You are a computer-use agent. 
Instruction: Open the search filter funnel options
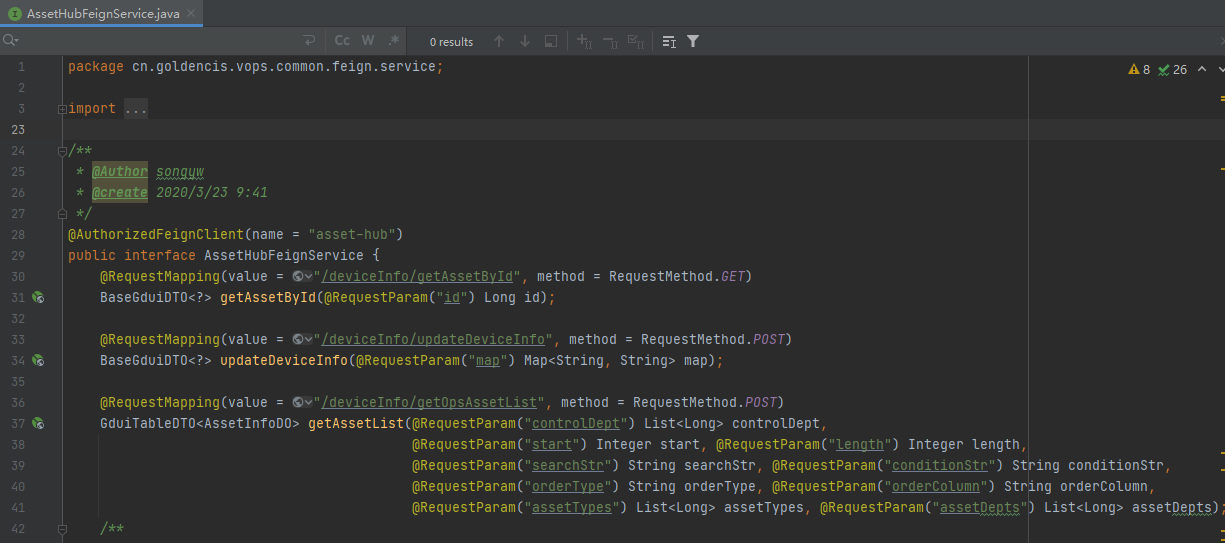[693, 41]
